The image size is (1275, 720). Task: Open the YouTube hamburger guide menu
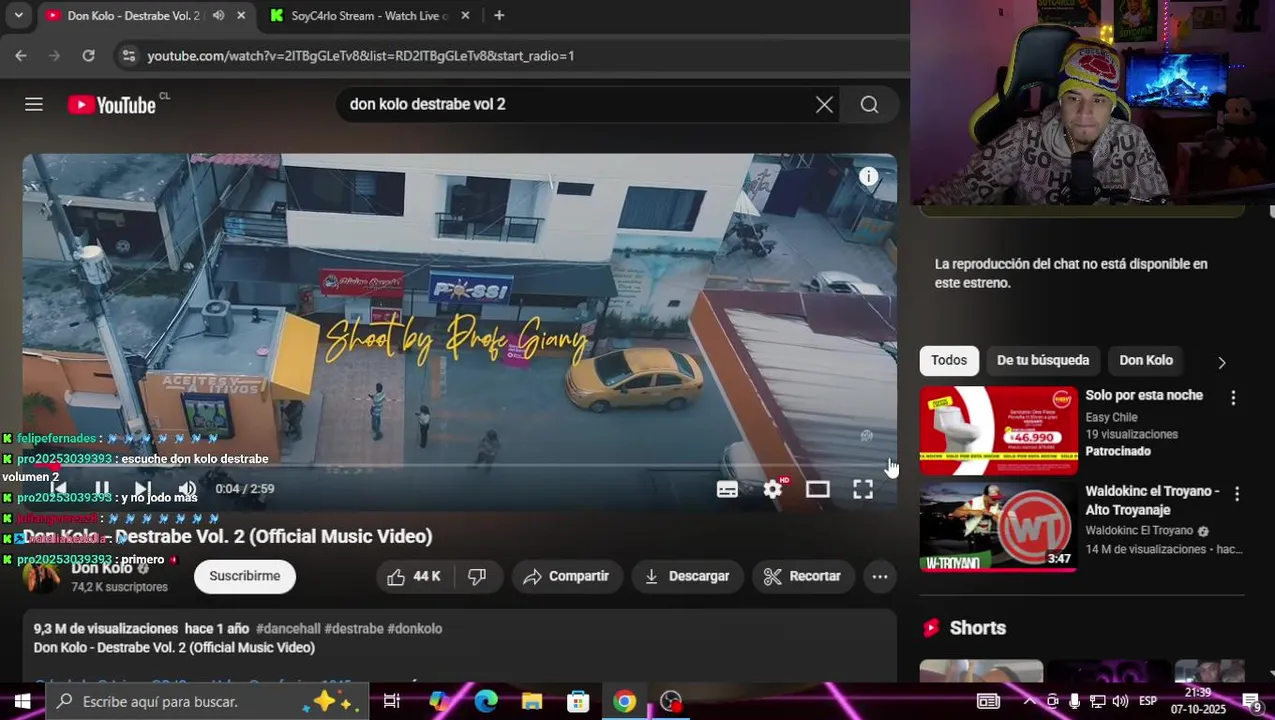pyautogui.click(x=34, y=104)
